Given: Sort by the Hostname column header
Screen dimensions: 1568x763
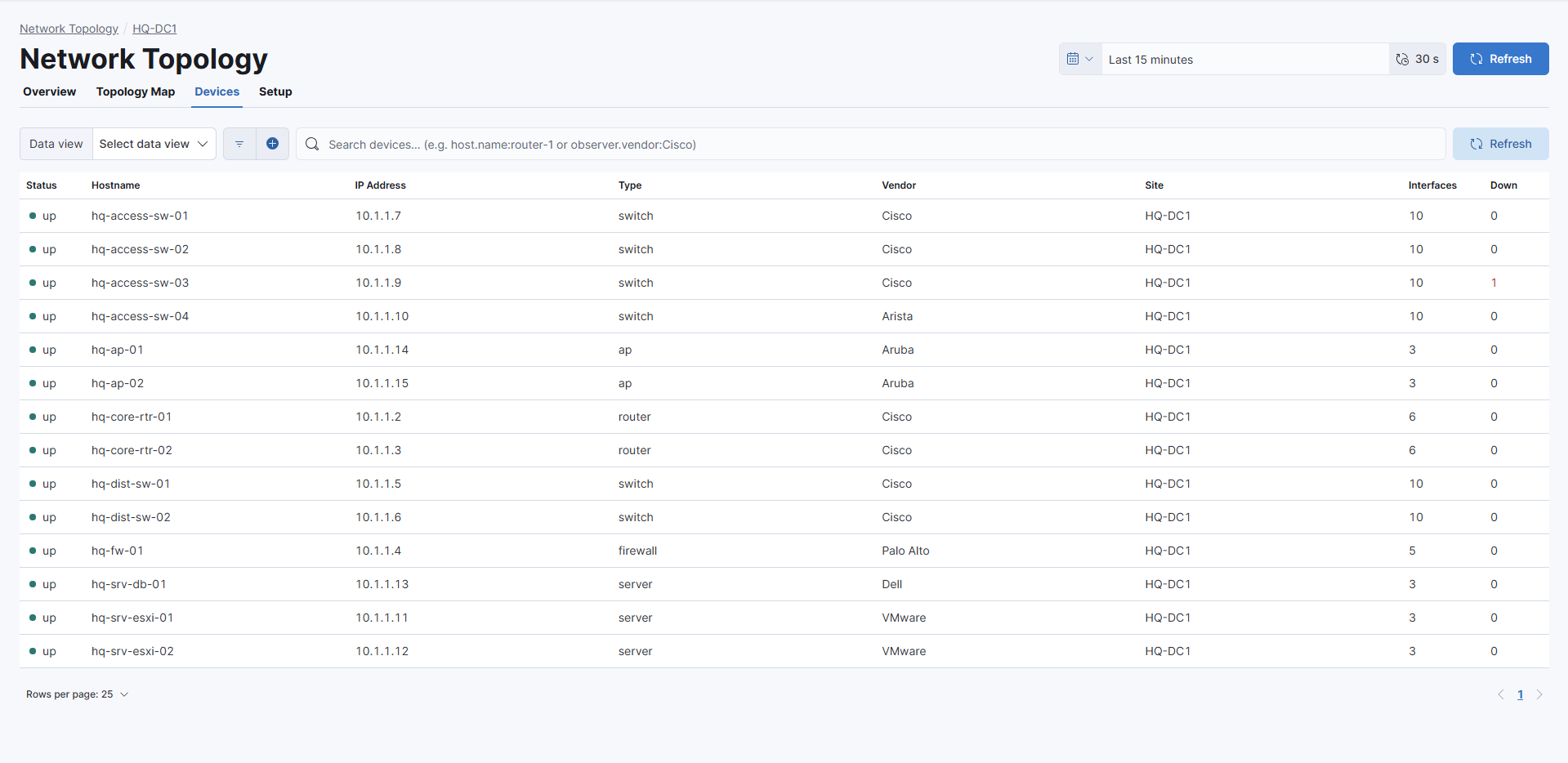Looking at the screenshot, I should (x=116, y=185).
